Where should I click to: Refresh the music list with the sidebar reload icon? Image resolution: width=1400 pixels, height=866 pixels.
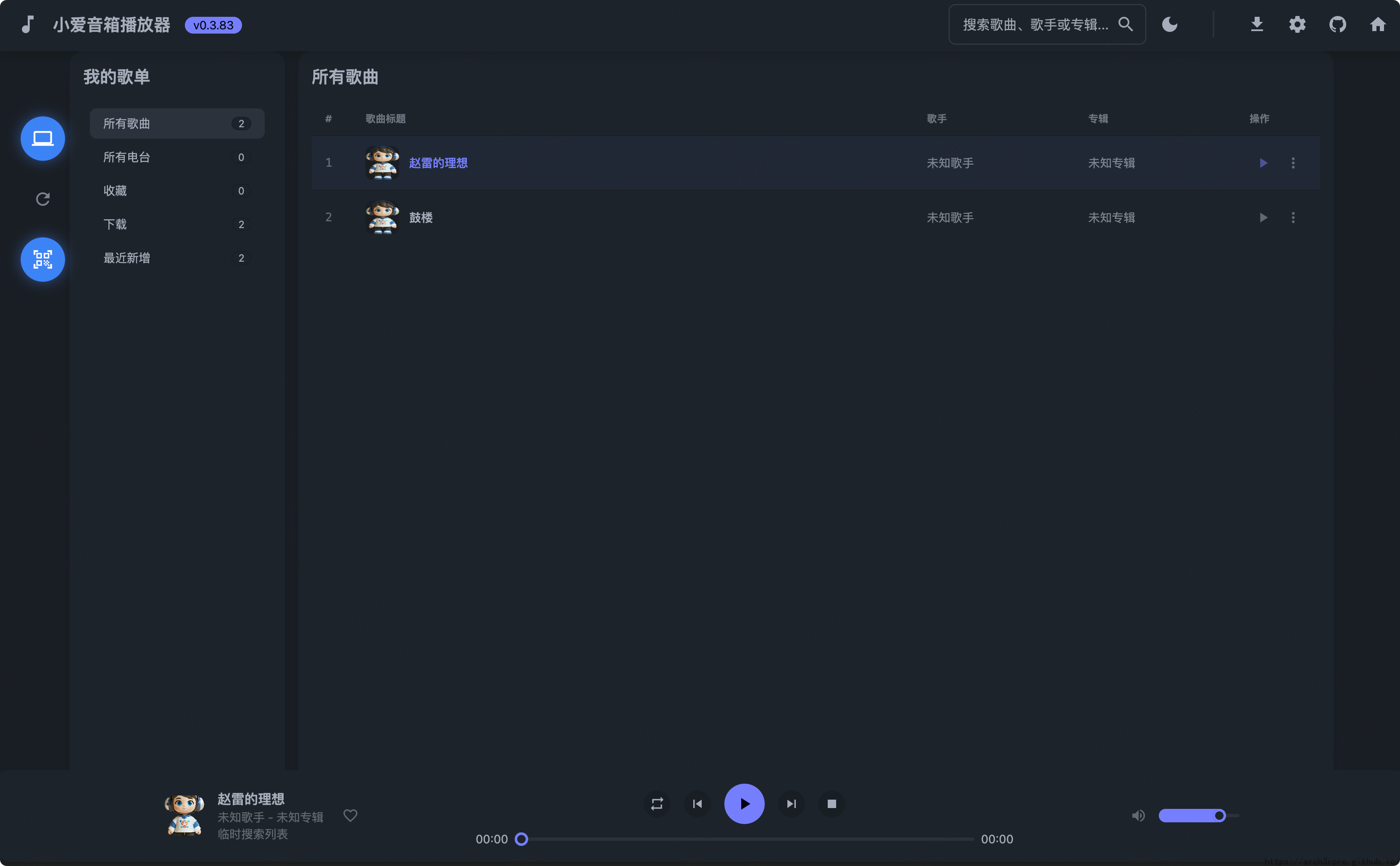(42, 199)
